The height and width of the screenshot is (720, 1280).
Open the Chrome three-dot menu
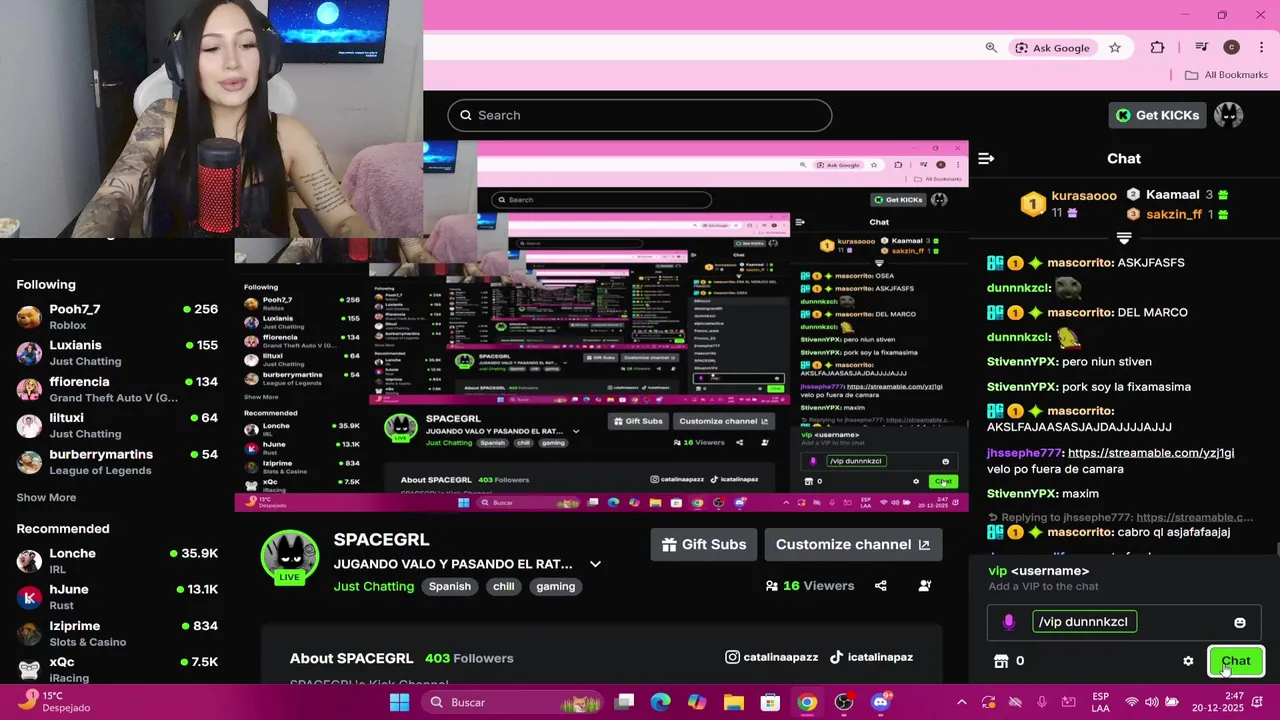coord(1262,47)
